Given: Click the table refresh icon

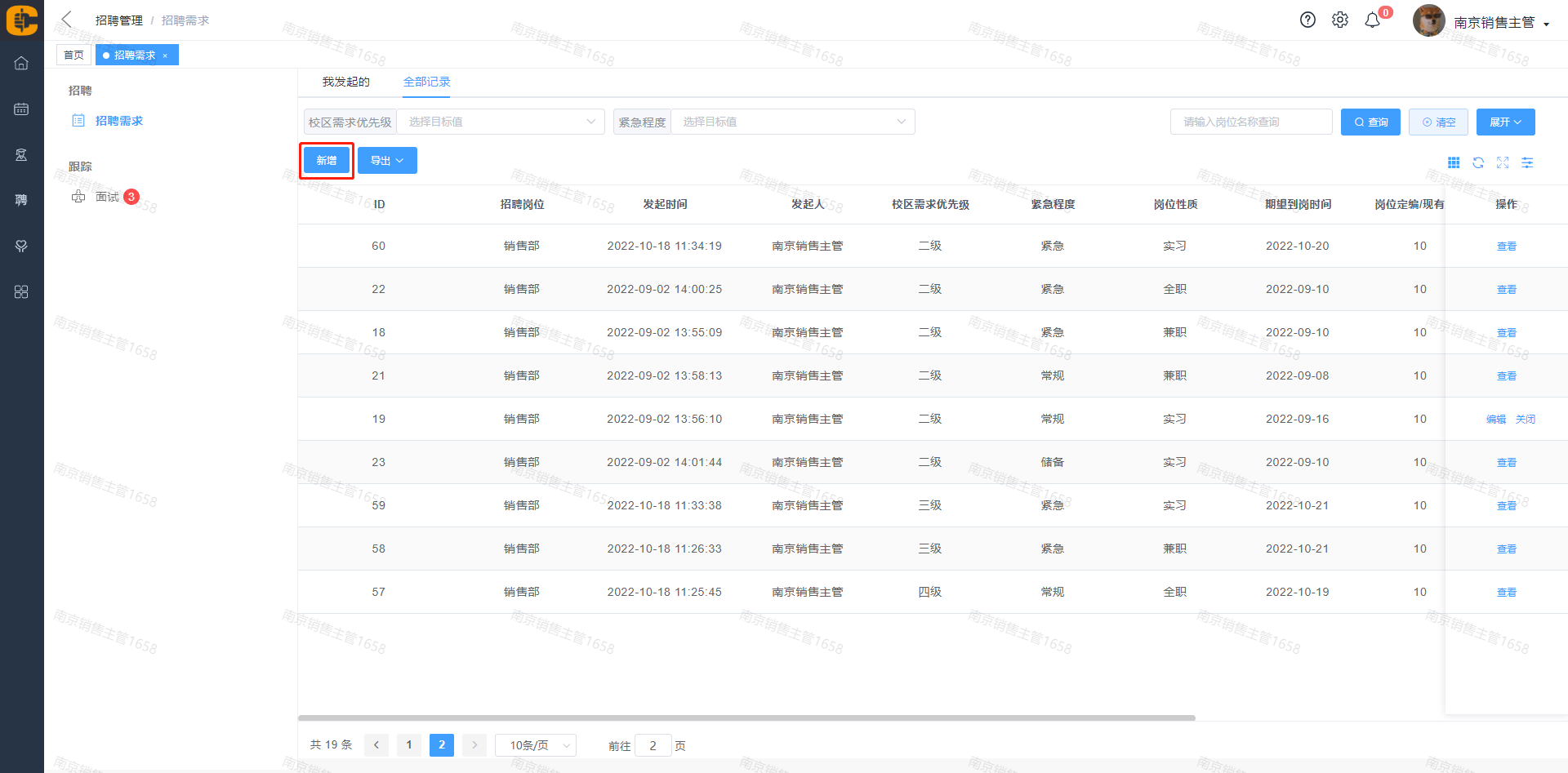Looking at the screenshot, I should coord(1478,163).
